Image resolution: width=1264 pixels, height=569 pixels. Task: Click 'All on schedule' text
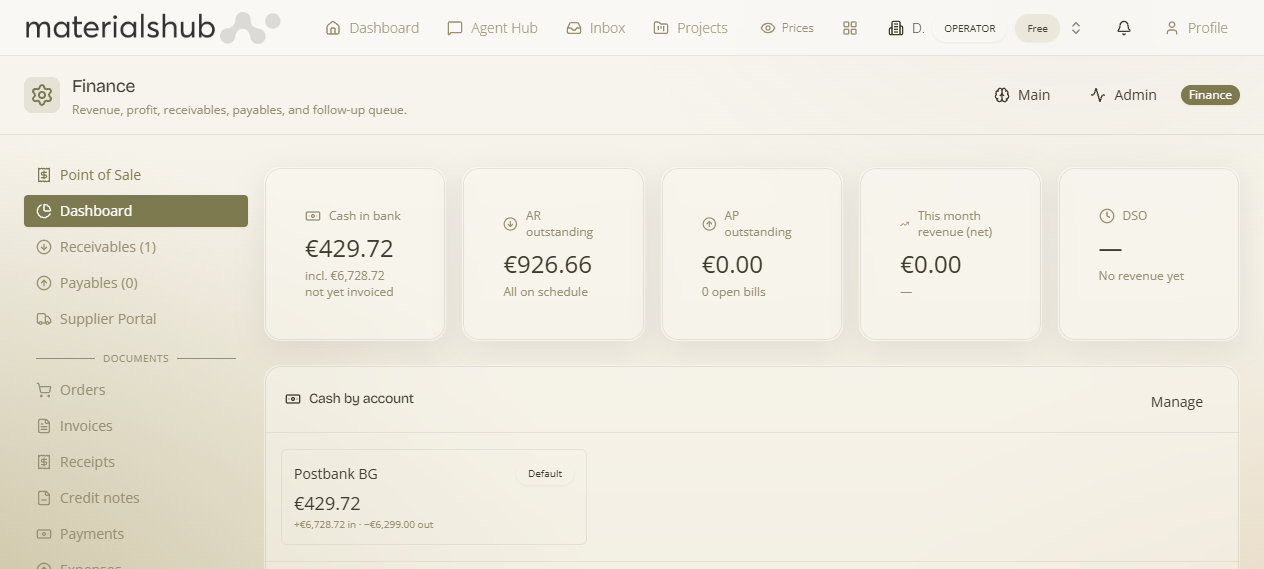pyautogui.click(x=545, y=292)
